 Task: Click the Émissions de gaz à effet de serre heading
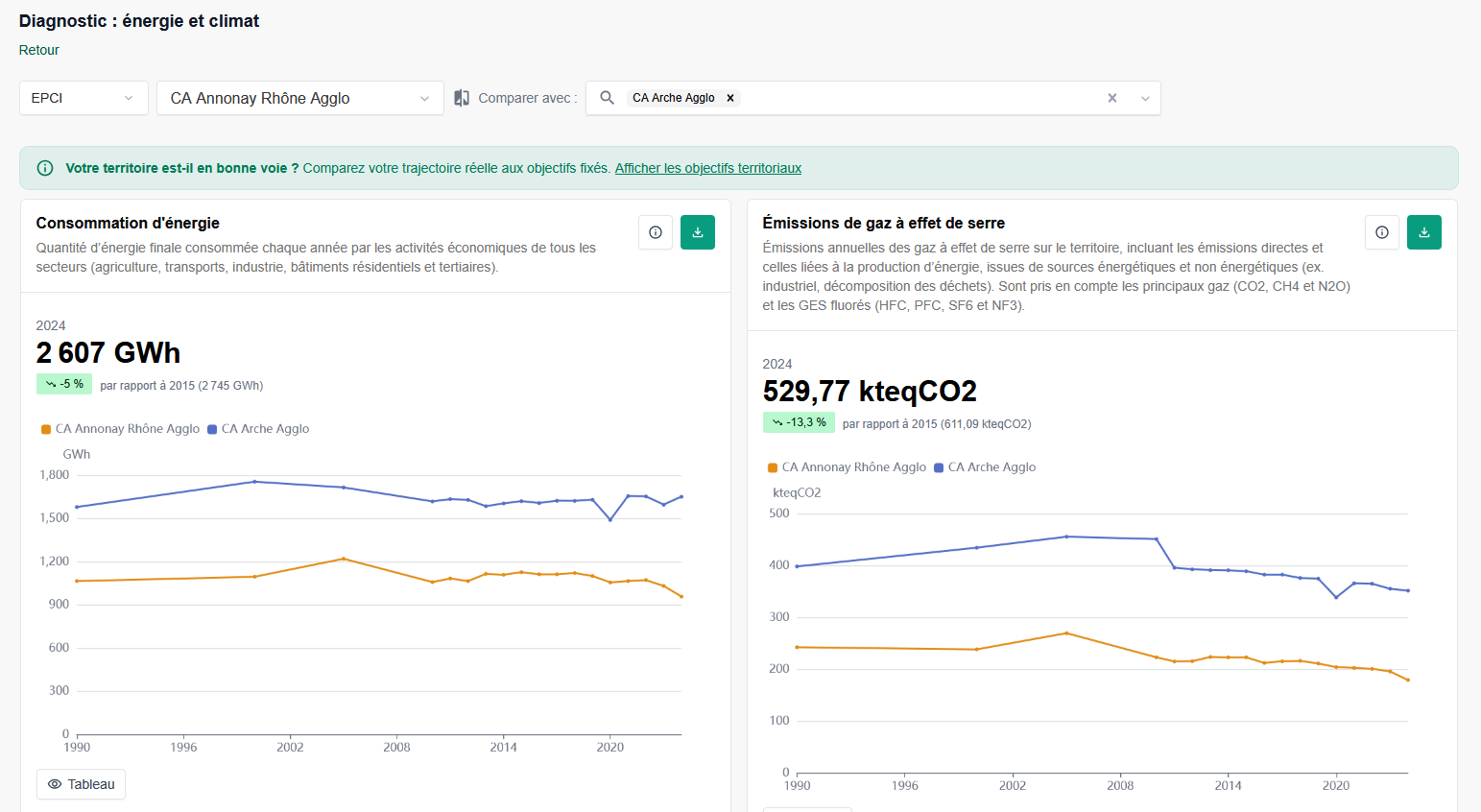pos(884,223)
